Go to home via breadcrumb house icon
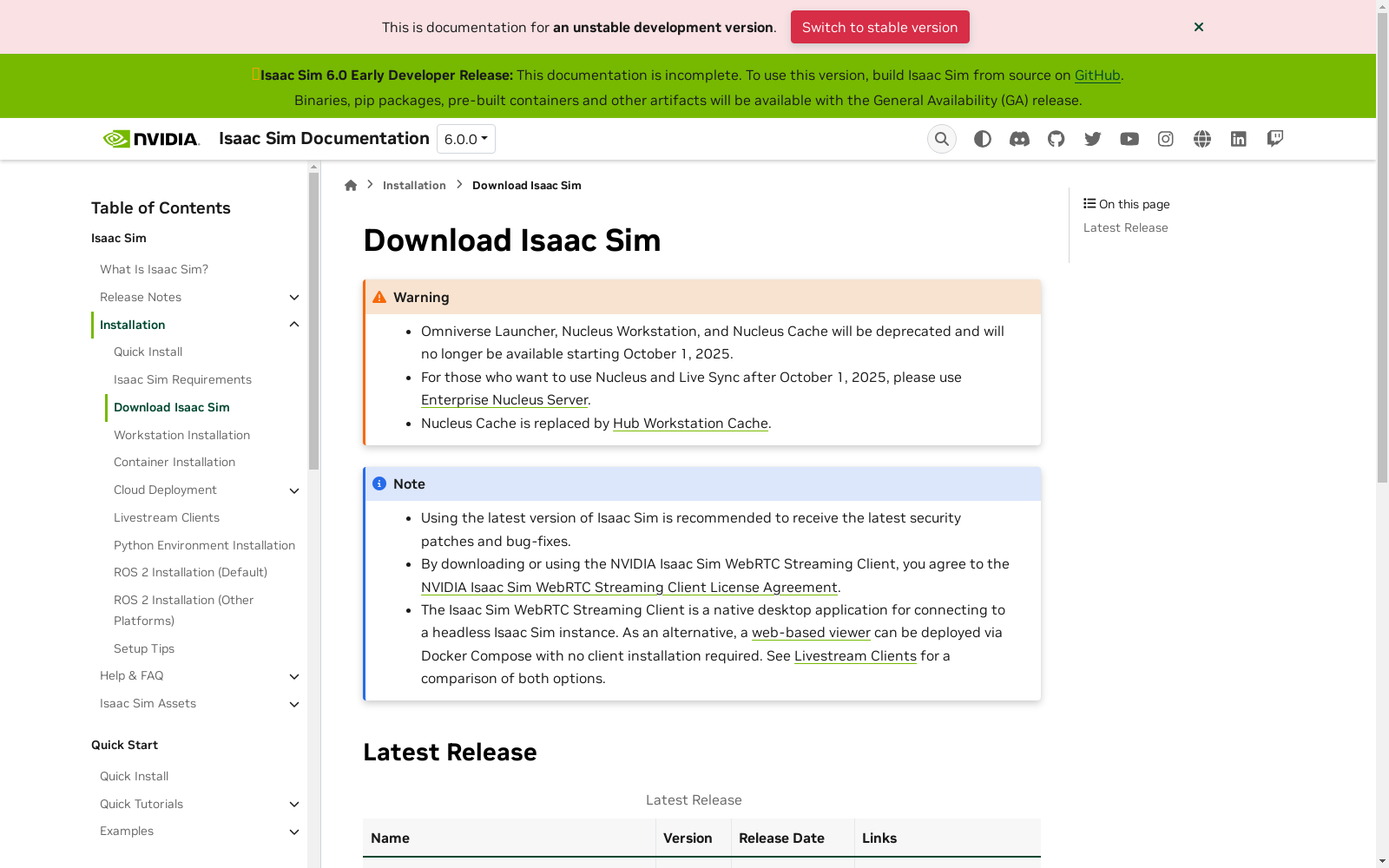This screenshot has width=1389, height=868. point(351,185)
